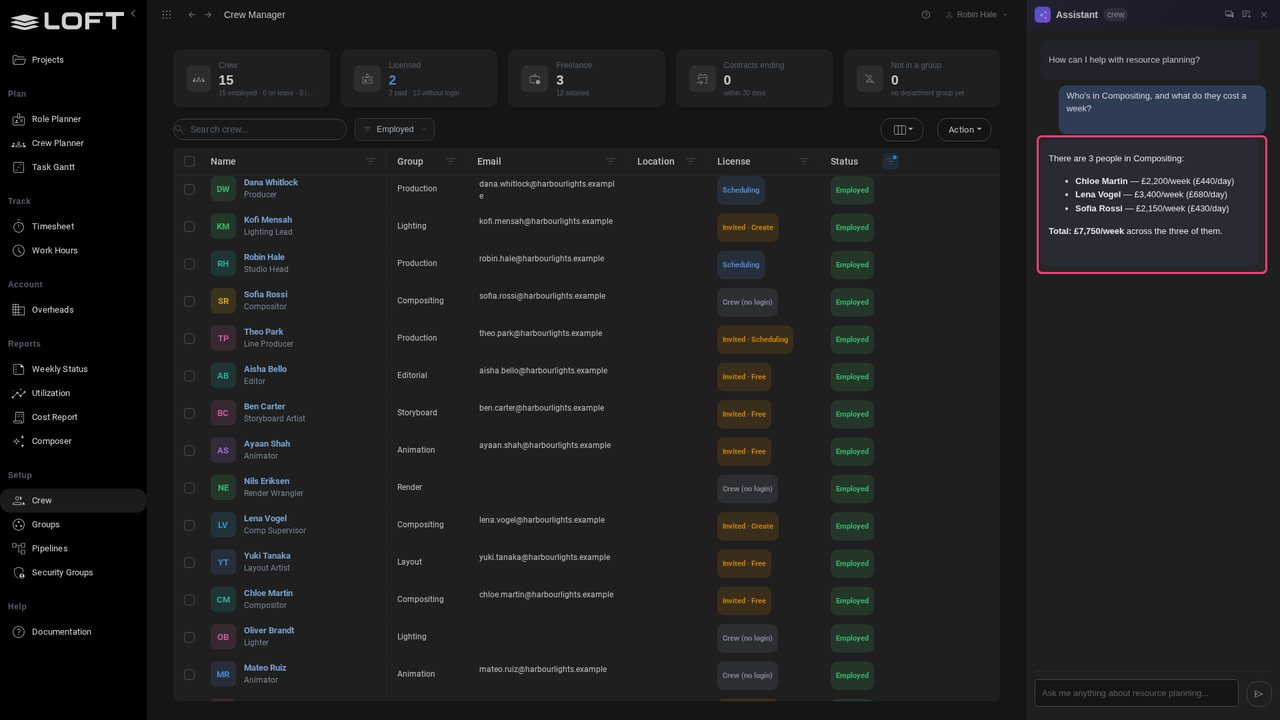Viewport: 1280px width, 720px height.
Task: Open the Utilization report icon
Action: pyautogui.click(x=19, y=393)
